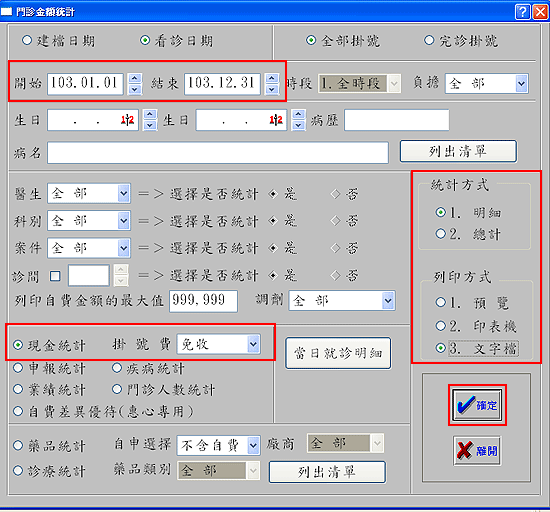Click into the 病歷 input field
Viewport: 550px width, 512px height.
pyautogui.click(x=397, y=120)
